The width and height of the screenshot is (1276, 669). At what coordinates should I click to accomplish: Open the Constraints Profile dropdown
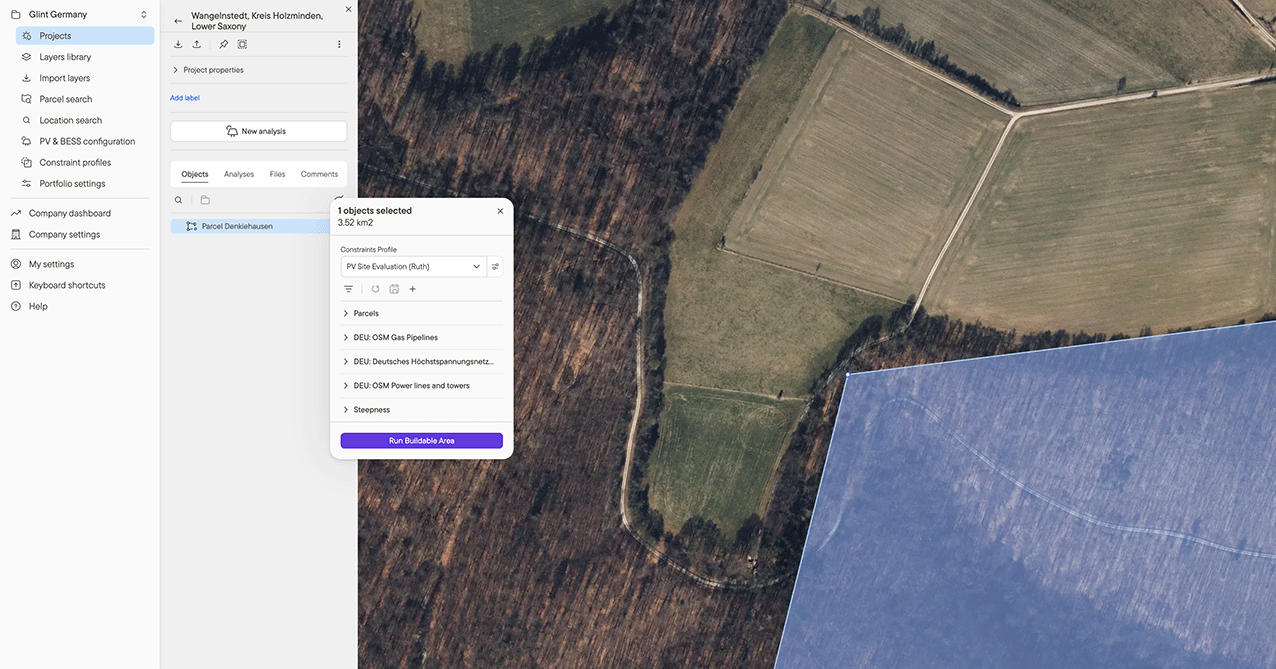coord(413,267)
